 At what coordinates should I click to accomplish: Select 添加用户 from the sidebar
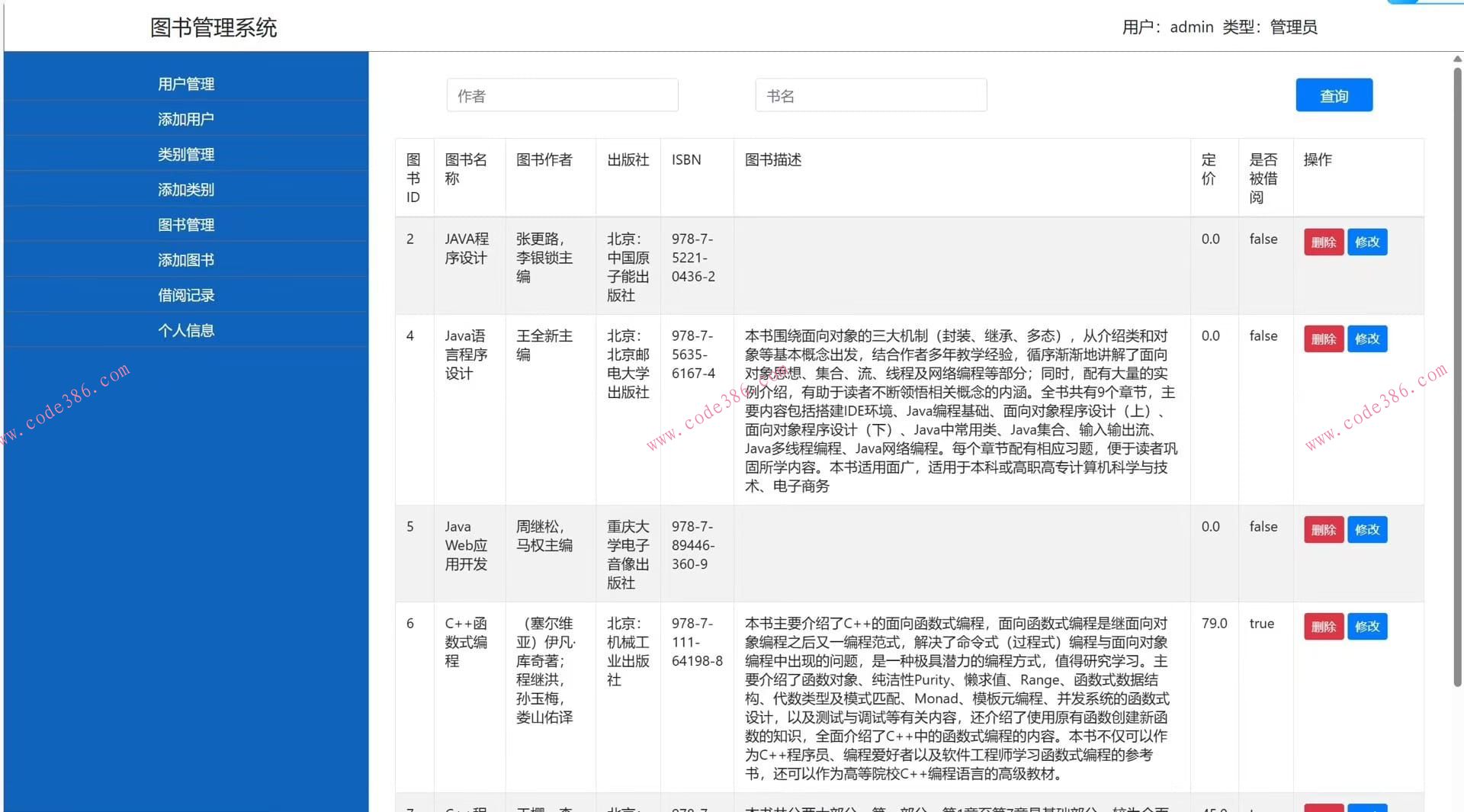click(x=185, y=119)
